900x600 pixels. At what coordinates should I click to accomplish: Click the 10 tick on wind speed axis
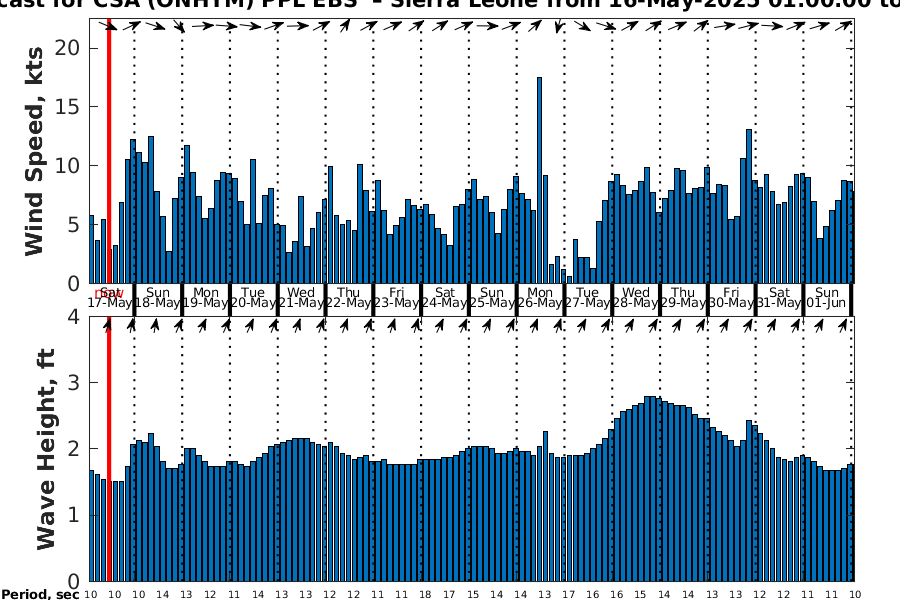pos(67,165)
